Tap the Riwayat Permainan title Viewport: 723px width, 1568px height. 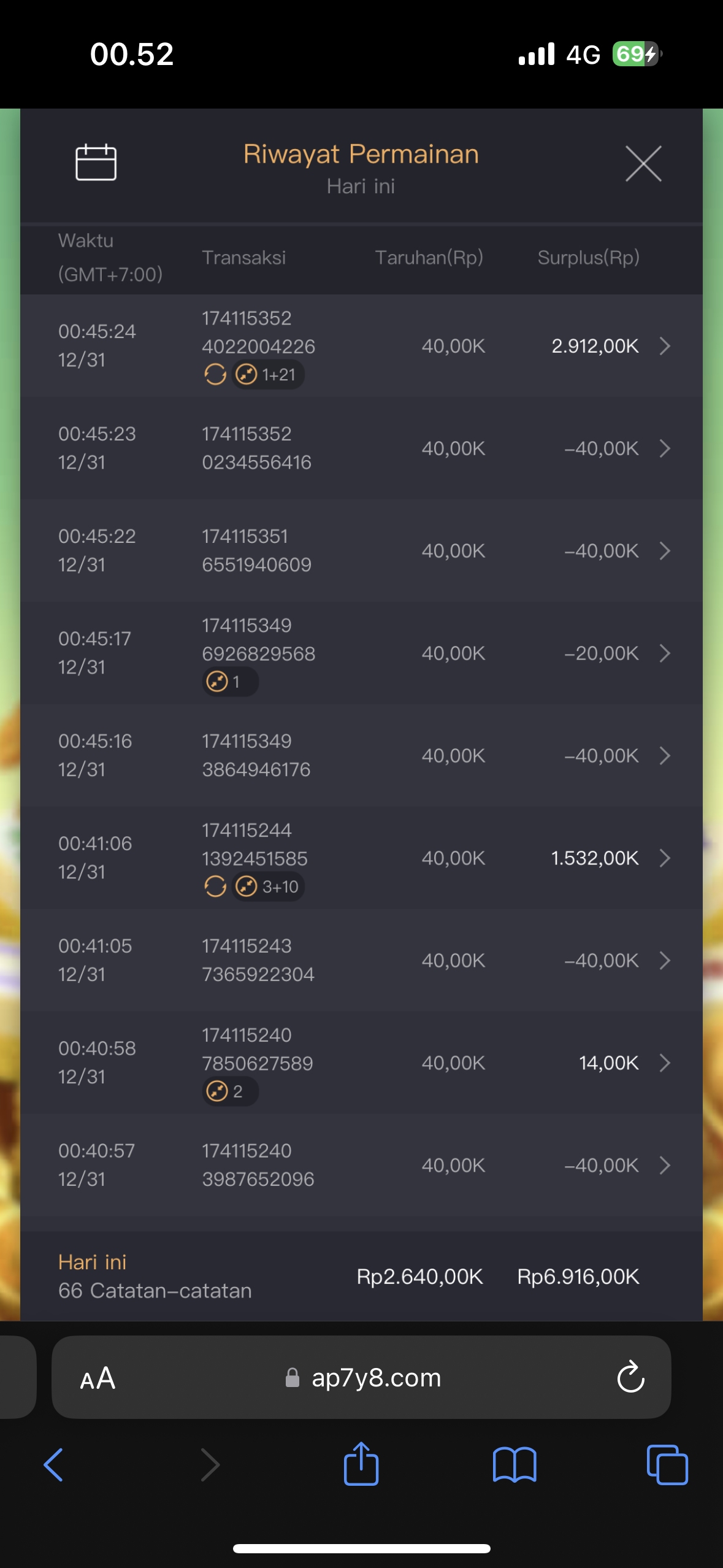361,154
